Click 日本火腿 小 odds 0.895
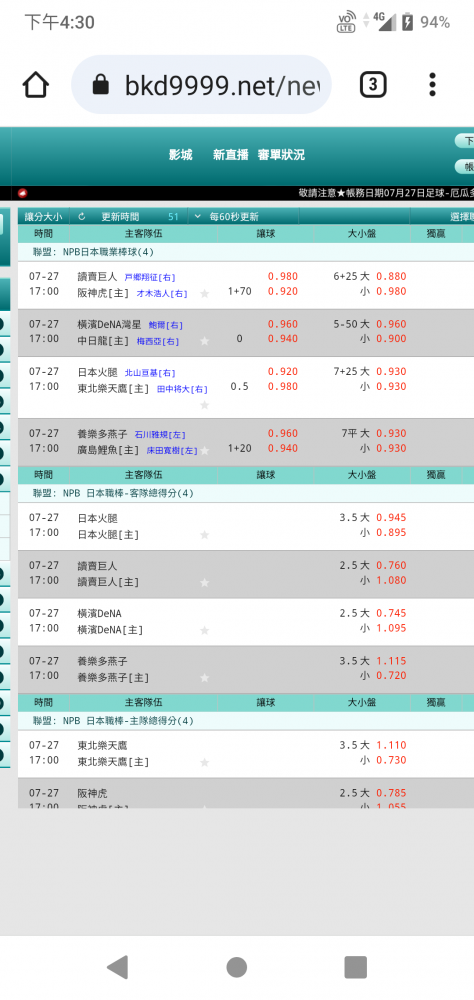This screenshot has height=1000, width=474. click(x=391, y=533)
